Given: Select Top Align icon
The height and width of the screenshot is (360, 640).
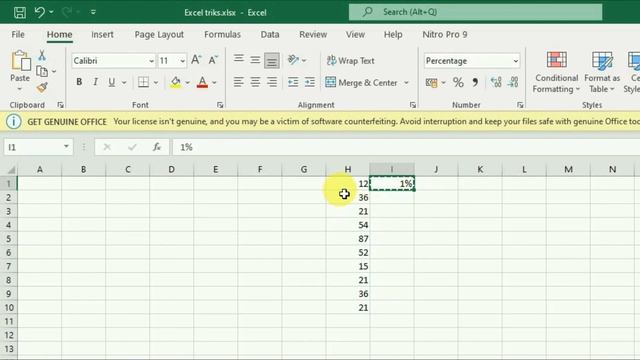Looking at the screenshot, I should click(x=238, y=59).
